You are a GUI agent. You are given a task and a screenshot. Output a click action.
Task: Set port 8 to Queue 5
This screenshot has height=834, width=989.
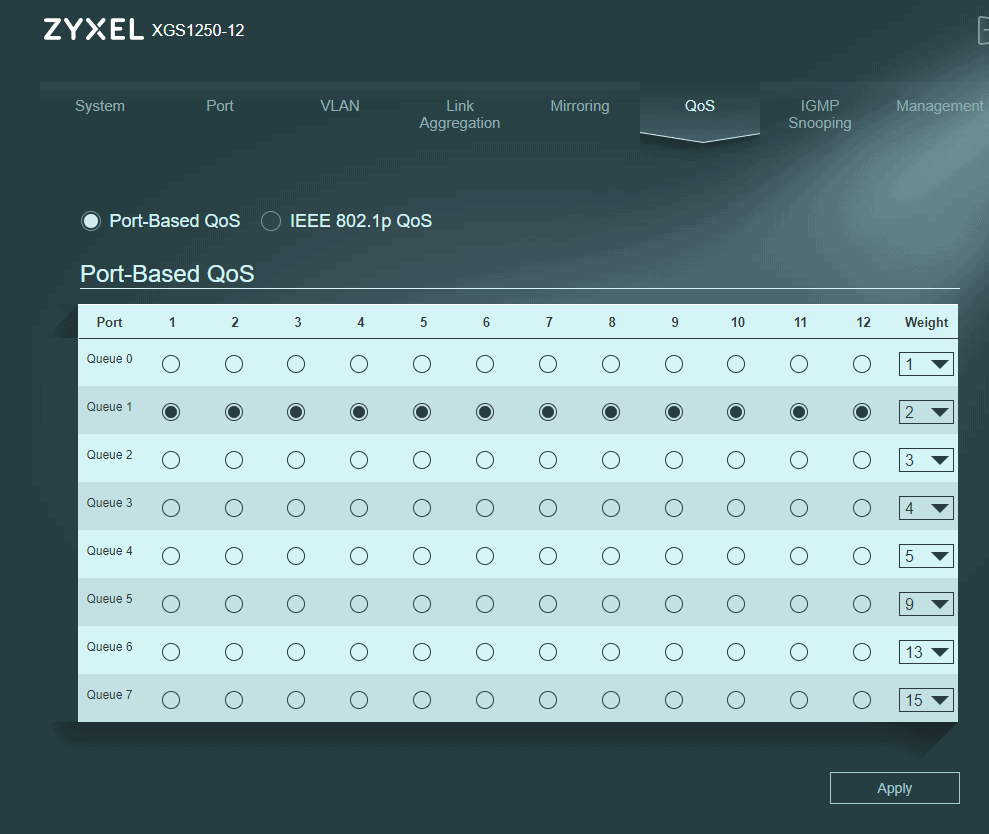tap(611, 604)
